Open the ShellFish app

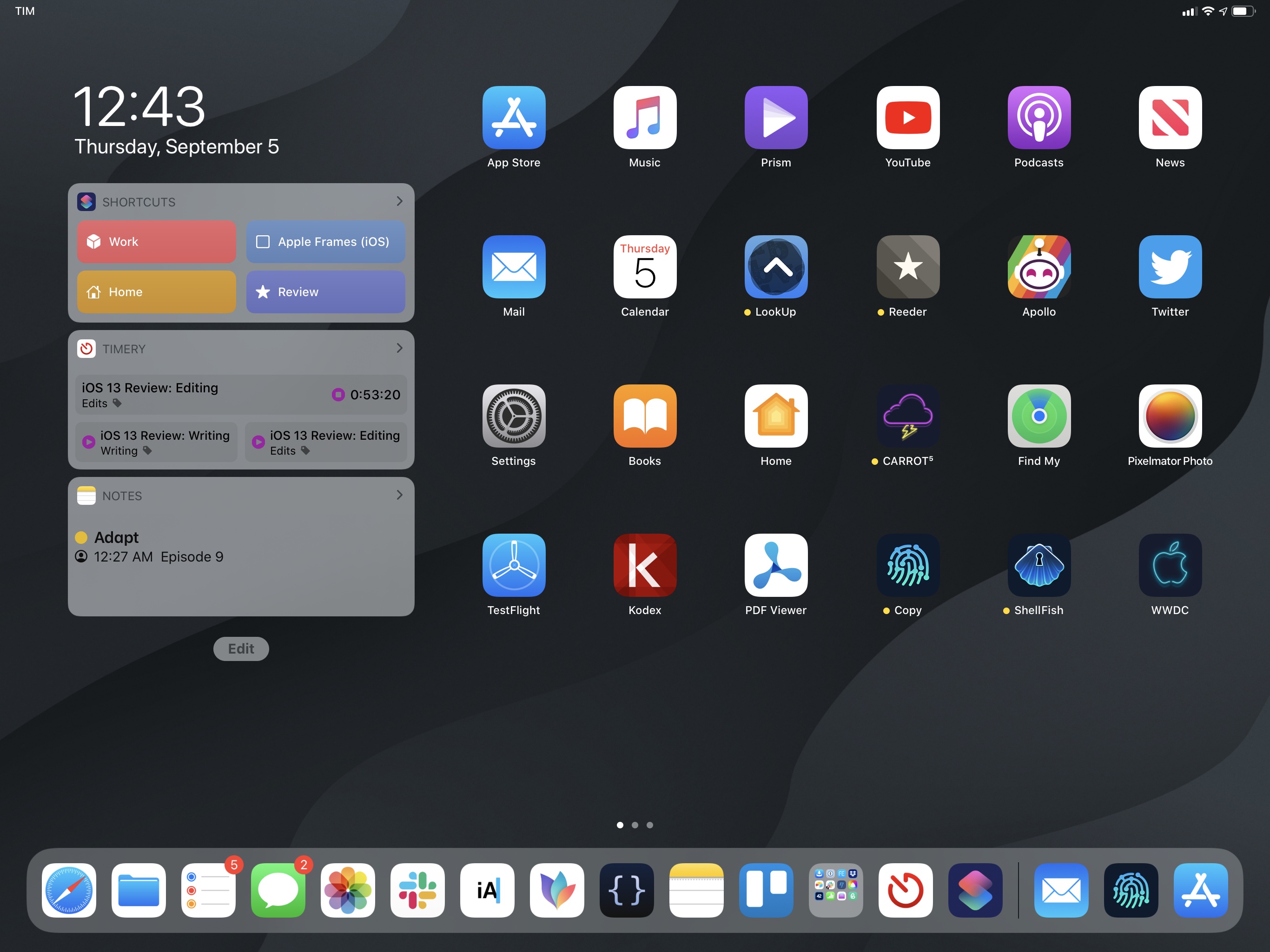(x=1038, y=566)
